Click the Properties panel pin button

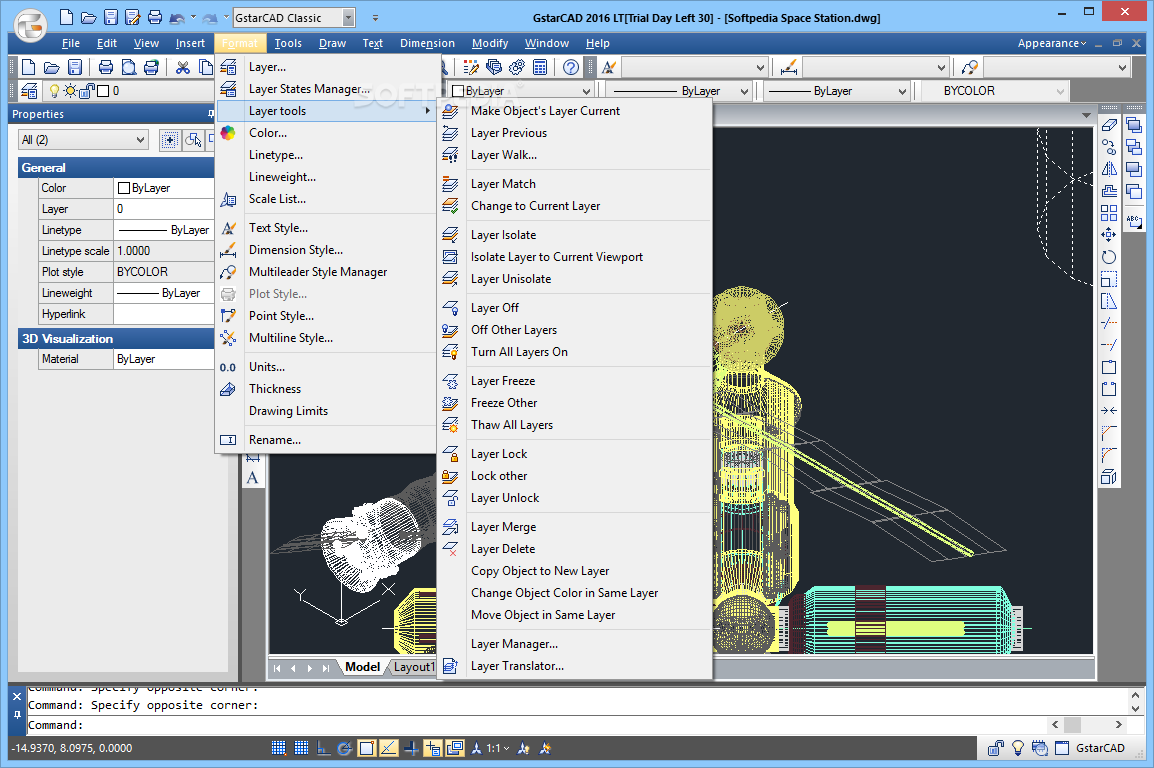[210, 114]
